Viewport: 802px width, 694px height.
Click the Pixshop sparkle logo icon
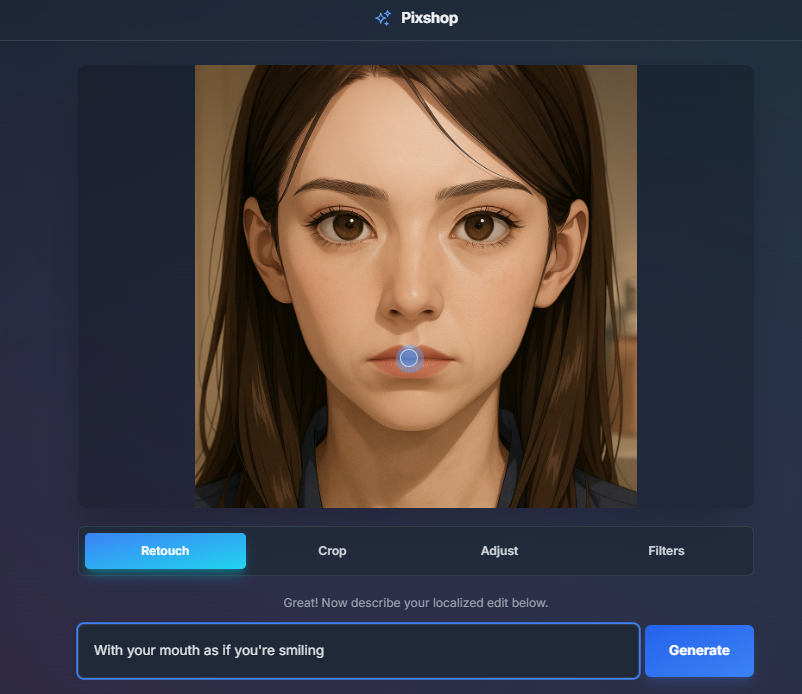383,18
